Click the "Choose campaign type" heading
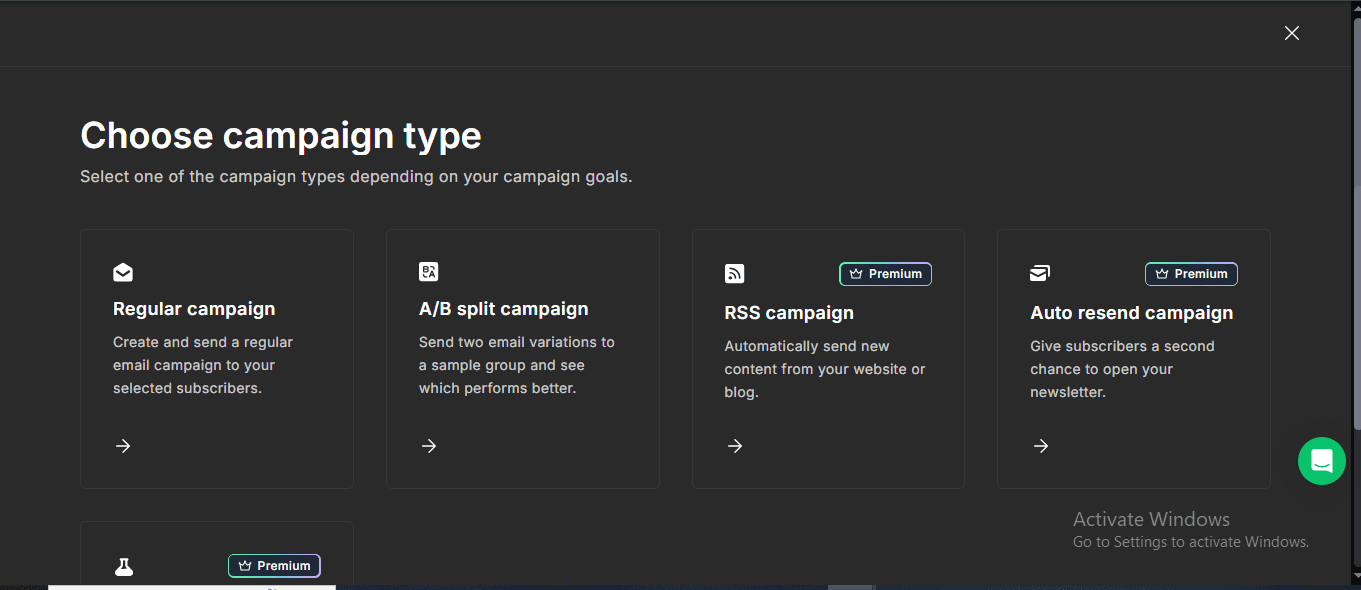1361x590 pixels. click(x=281, y=135)
